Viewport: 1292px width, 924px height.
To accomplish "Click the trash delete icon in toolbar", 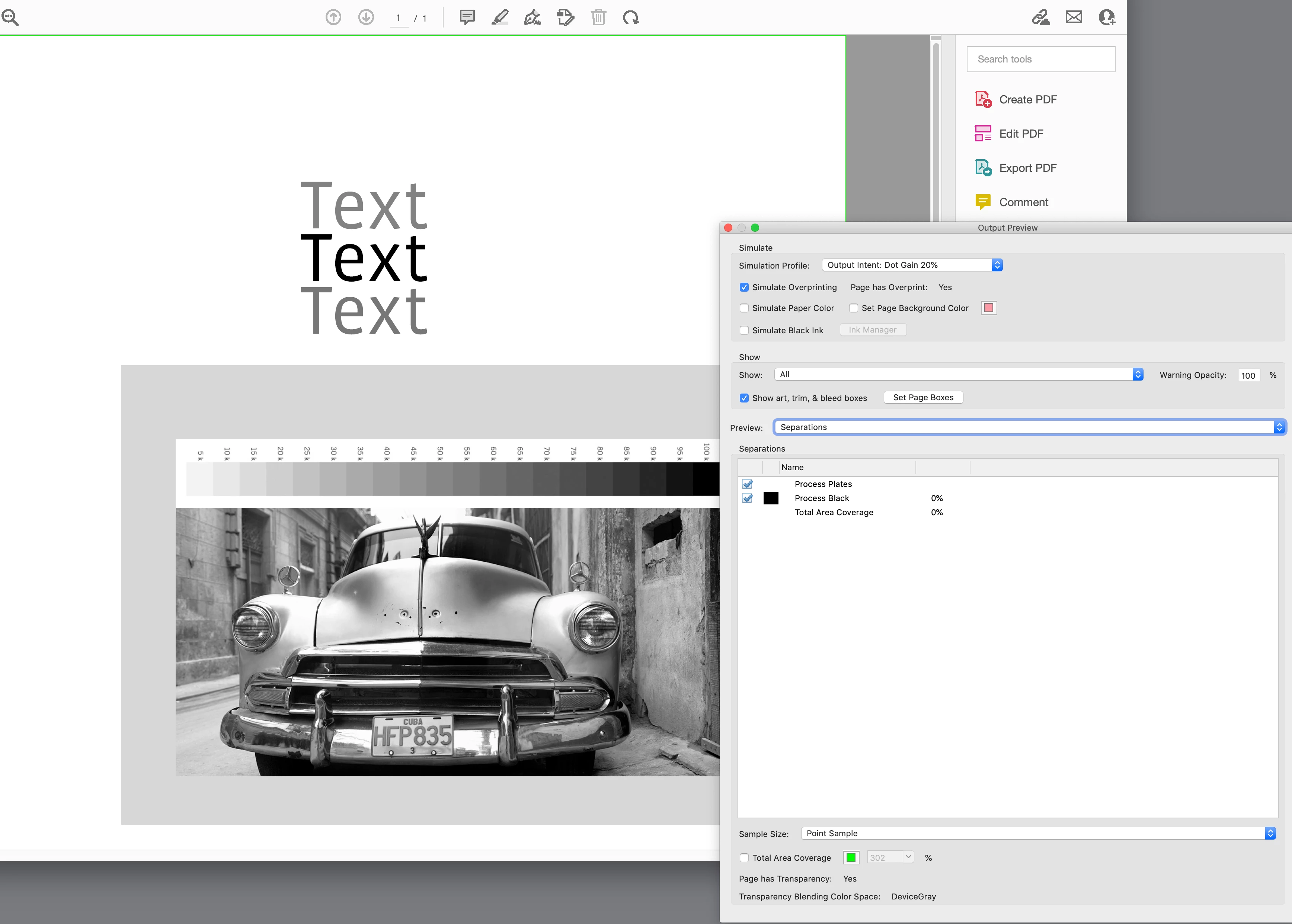I will pos(598,17).
